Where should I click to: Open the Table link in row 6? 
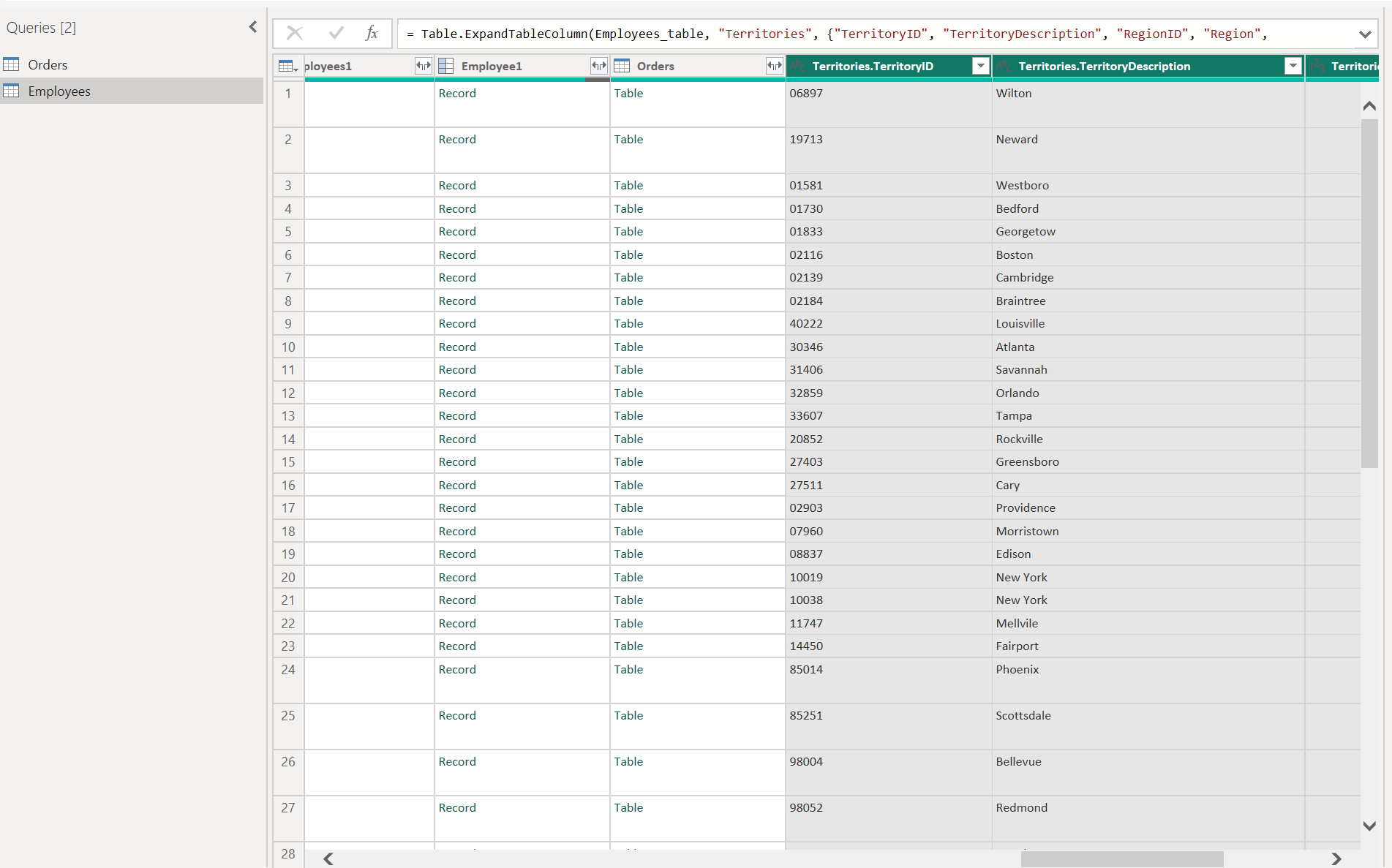[x=628, y=254]
